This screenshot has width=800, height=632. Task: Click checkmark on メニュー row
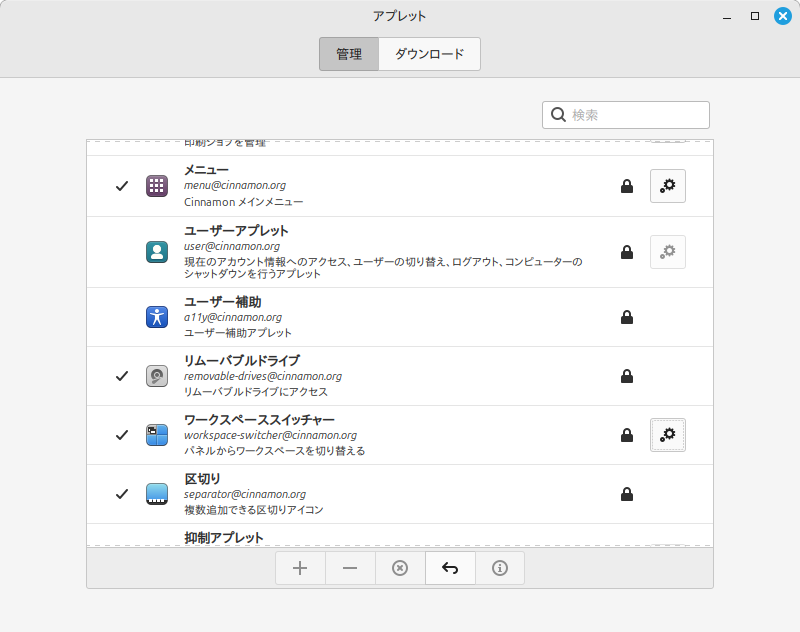122,186
